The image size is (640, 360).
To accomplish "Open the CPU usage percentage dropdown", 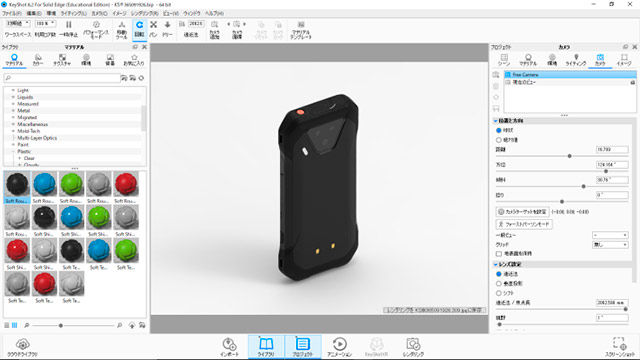I will [45, 24].
